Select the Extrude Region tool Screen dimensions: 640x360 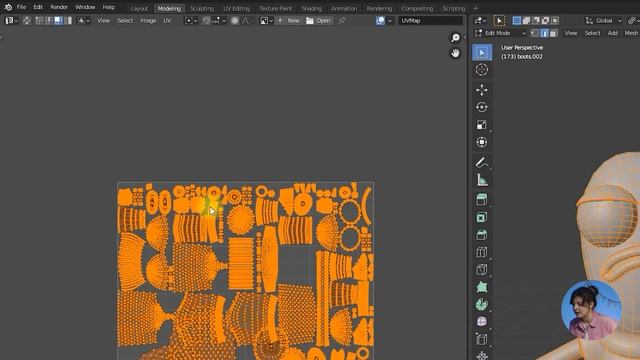pos(482,199)
